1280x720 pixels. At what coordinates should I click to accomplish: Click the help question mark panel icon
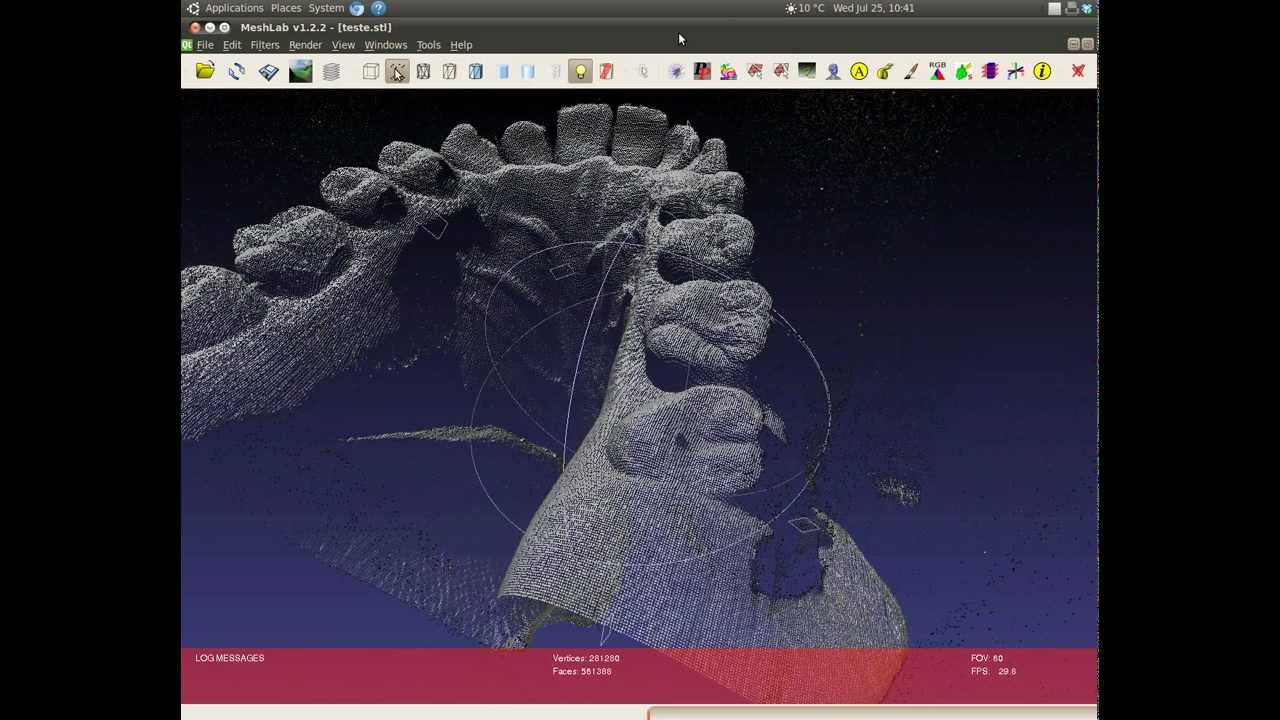(x=379, y=8)
